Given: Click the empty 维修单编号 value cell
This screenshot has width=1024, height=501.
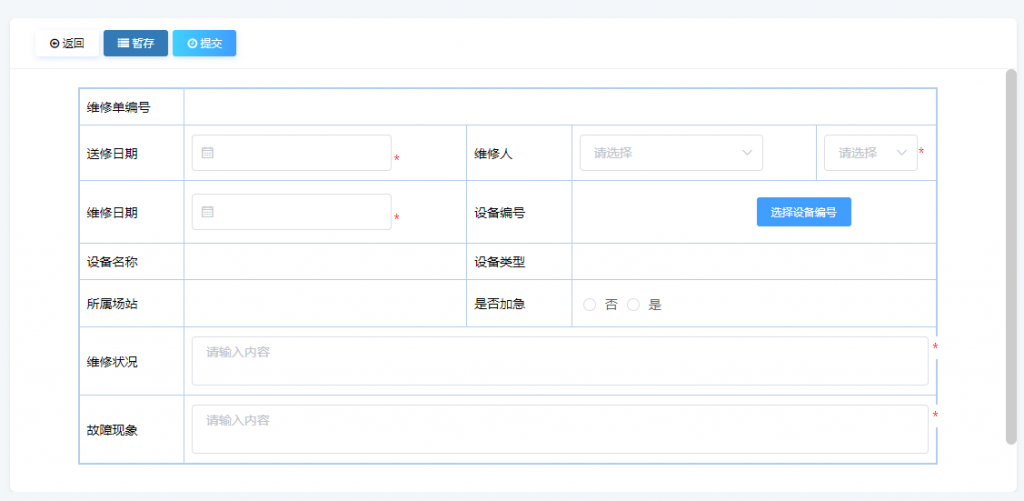Looking at the screenshot, I should tap(560, 107).
